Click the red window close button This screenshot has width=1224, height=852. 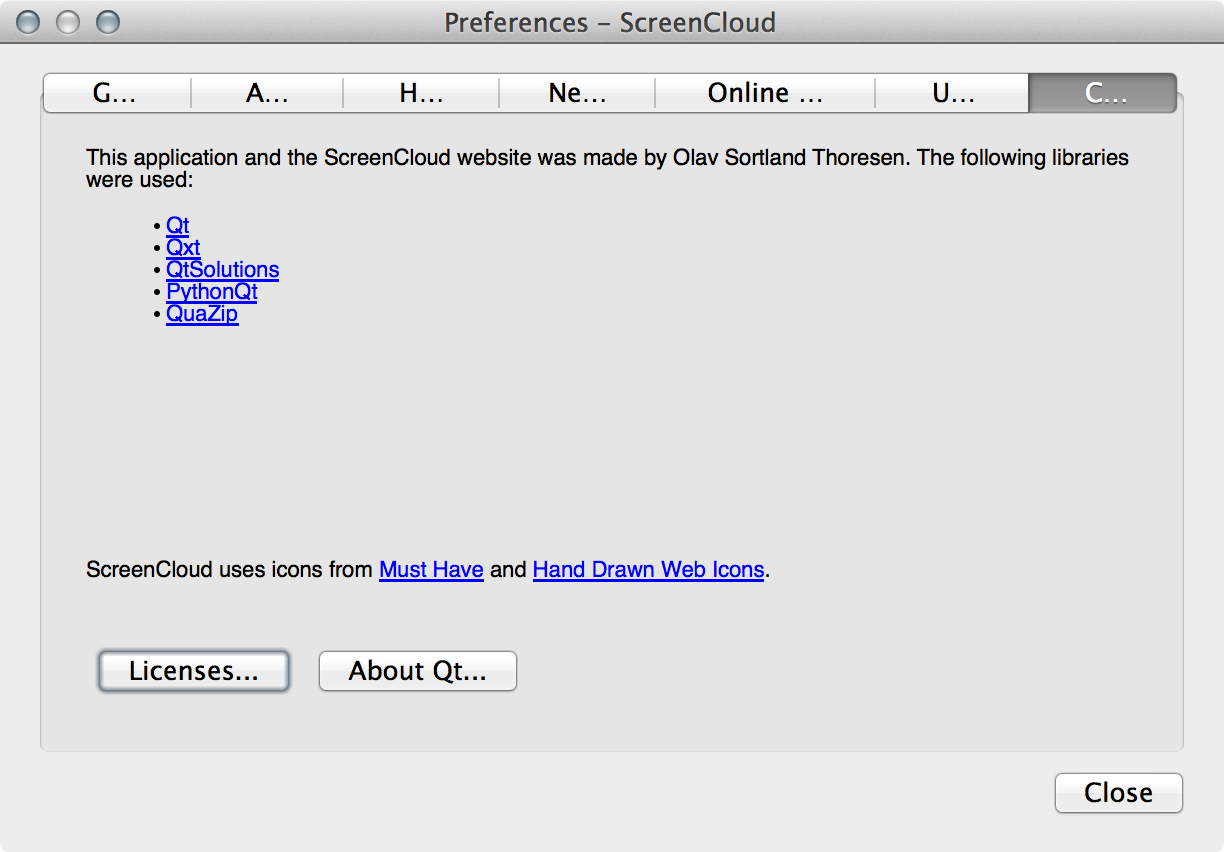29,22
